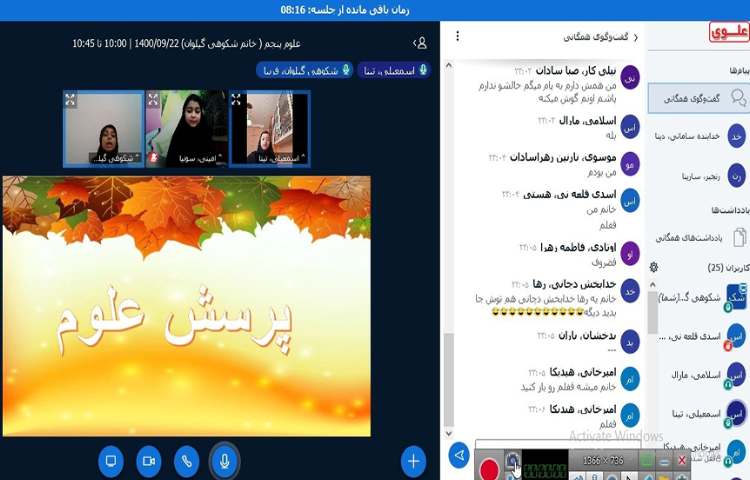
Task: Select اسمعیلی تینا's webcam thumbnail
Action: click(x=269, y=129)
